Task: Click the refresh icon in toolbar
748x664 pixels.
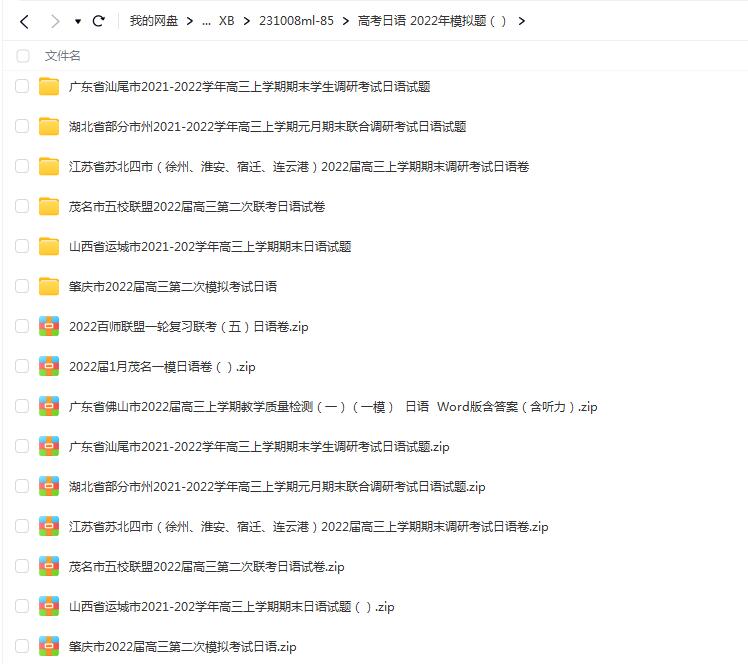Action: (98, 21)
